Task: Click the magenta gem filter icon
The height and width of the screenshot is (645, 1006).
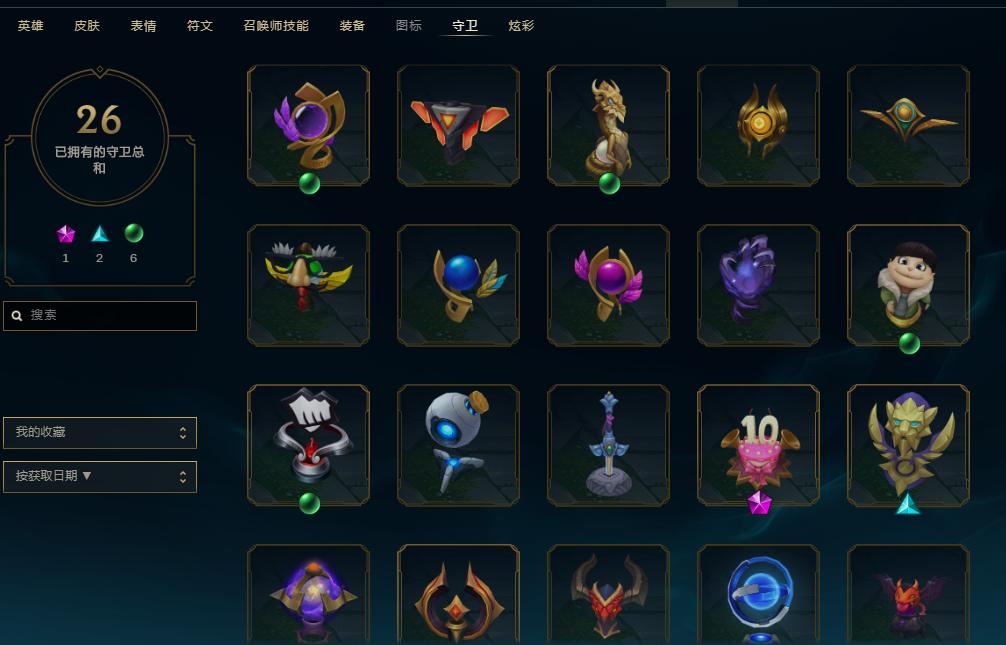Action: [x=65, y=234]
